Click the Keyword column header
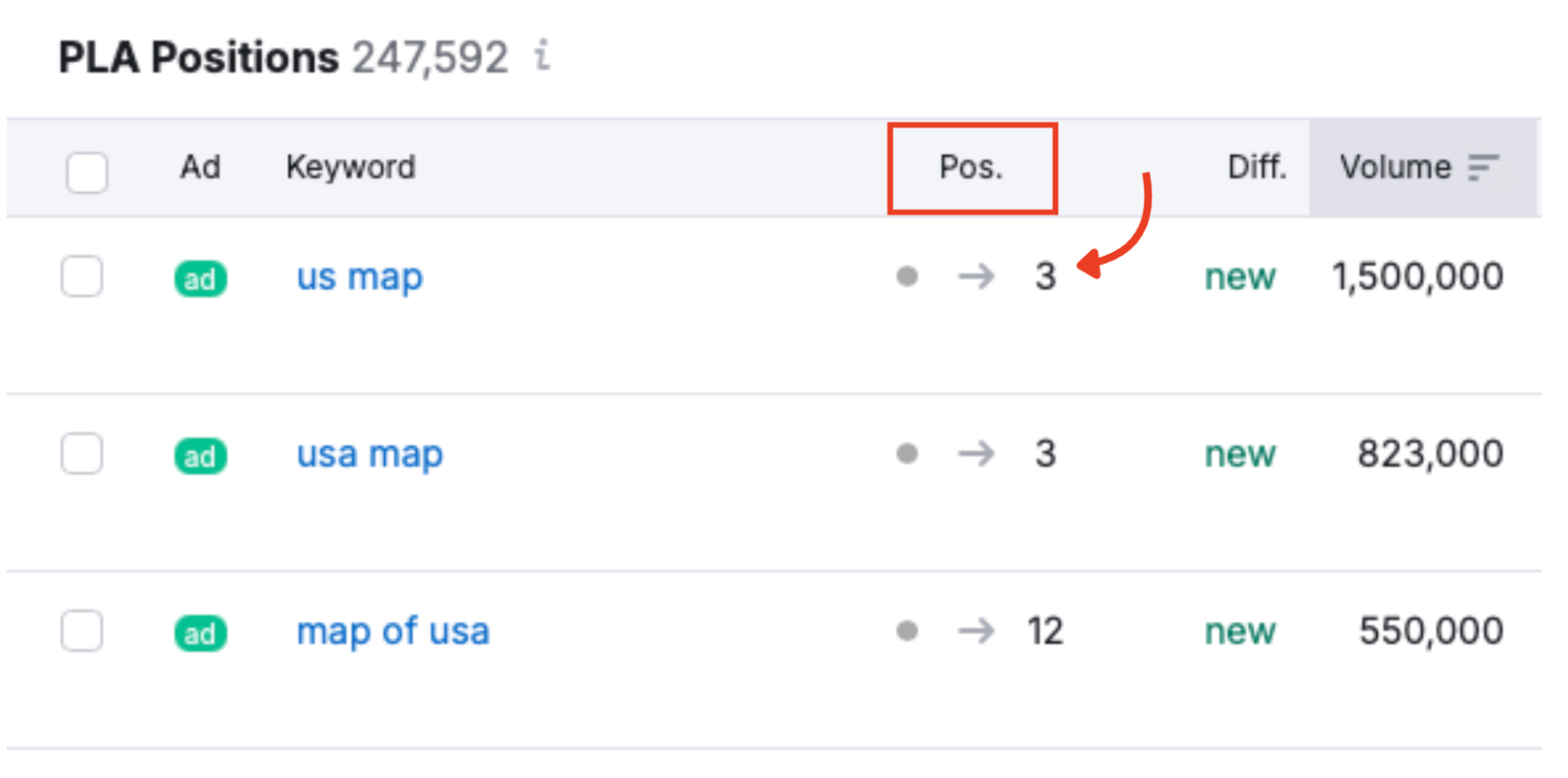The width and height of the screenshot is (1568, 778). pyautogui.click(x=350, y=168)
